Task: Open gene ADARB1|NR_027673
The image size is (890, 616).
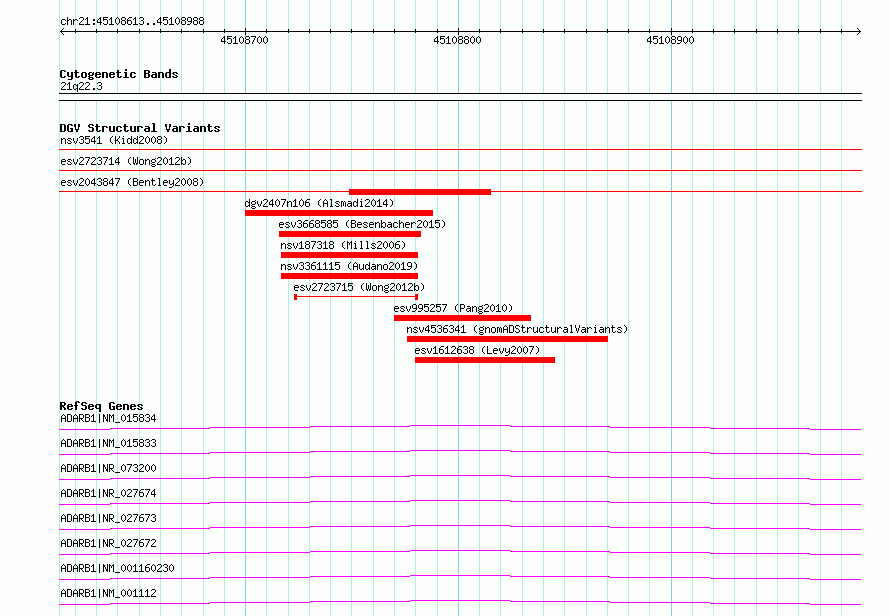Action: pos(108,518)
